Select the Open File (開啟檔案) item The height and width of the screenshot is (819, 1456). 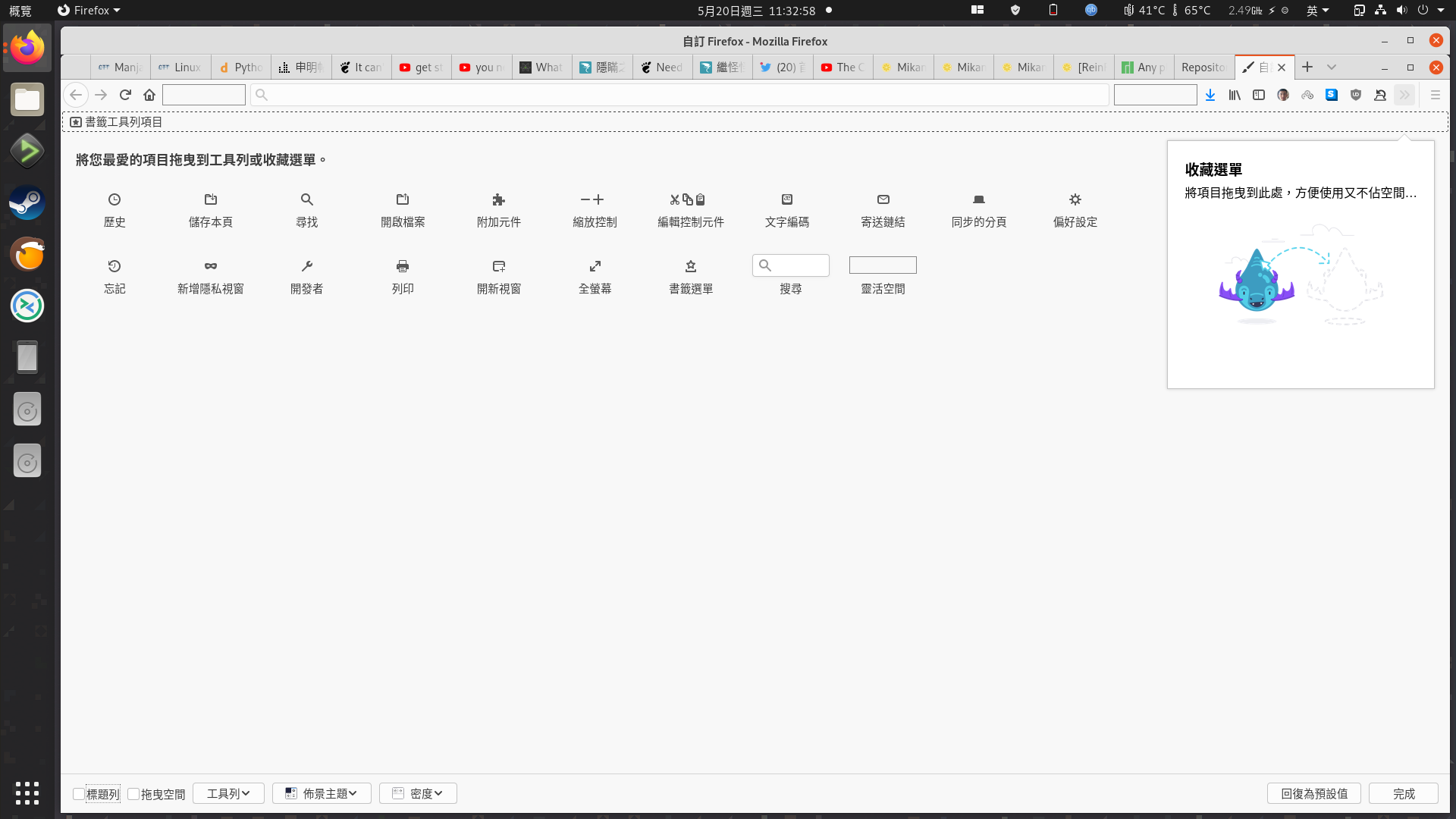click(x=403, y=210)
